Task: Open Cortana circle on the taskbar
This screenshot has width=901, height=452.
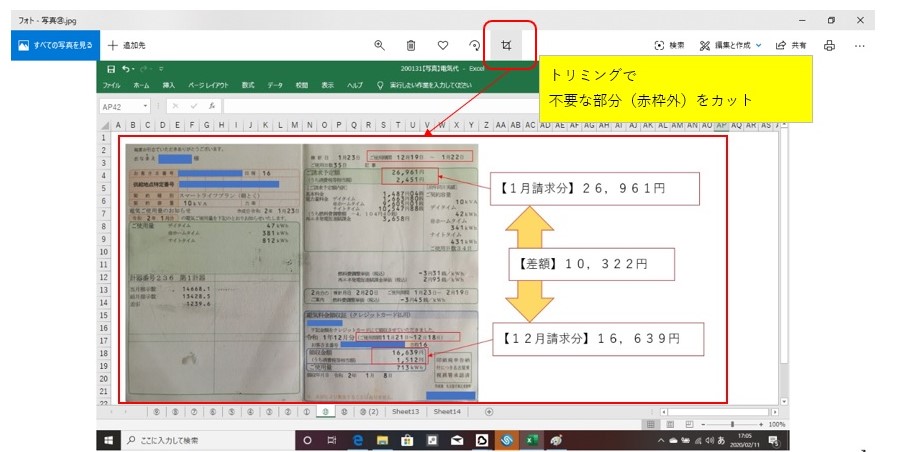Action: pos(307,441)
